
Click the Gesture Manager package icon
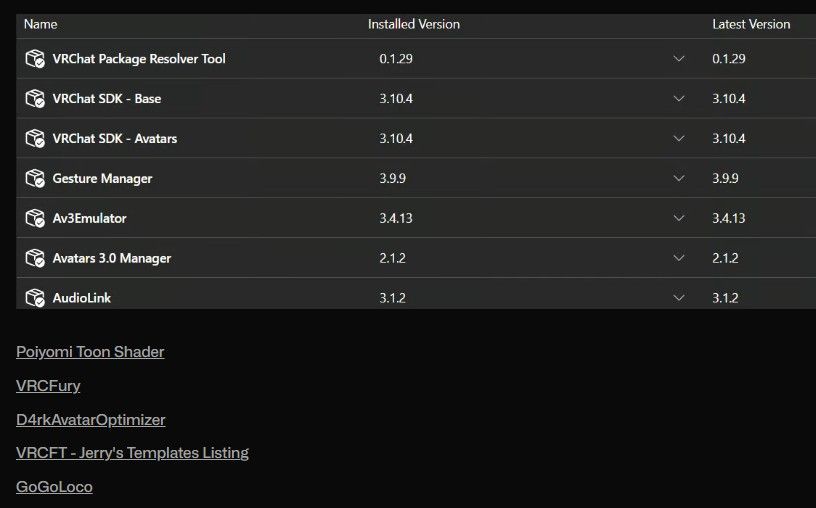(x=35, y=178)
